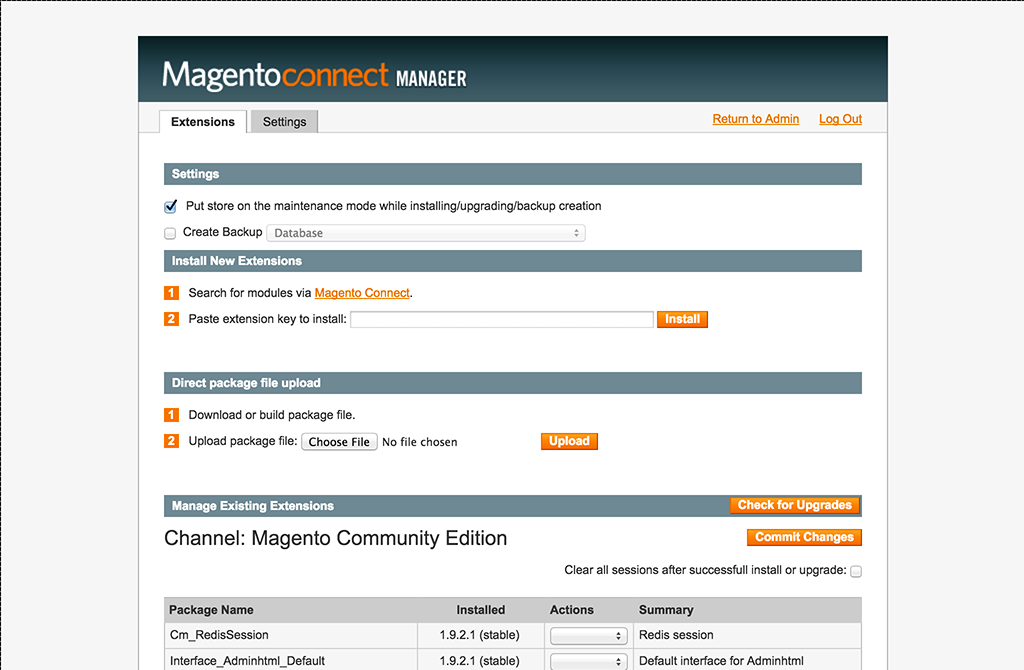
Task: Click 1.9.2.1 (stable) version for Cm_RedisSession
Action: point(479,635)
